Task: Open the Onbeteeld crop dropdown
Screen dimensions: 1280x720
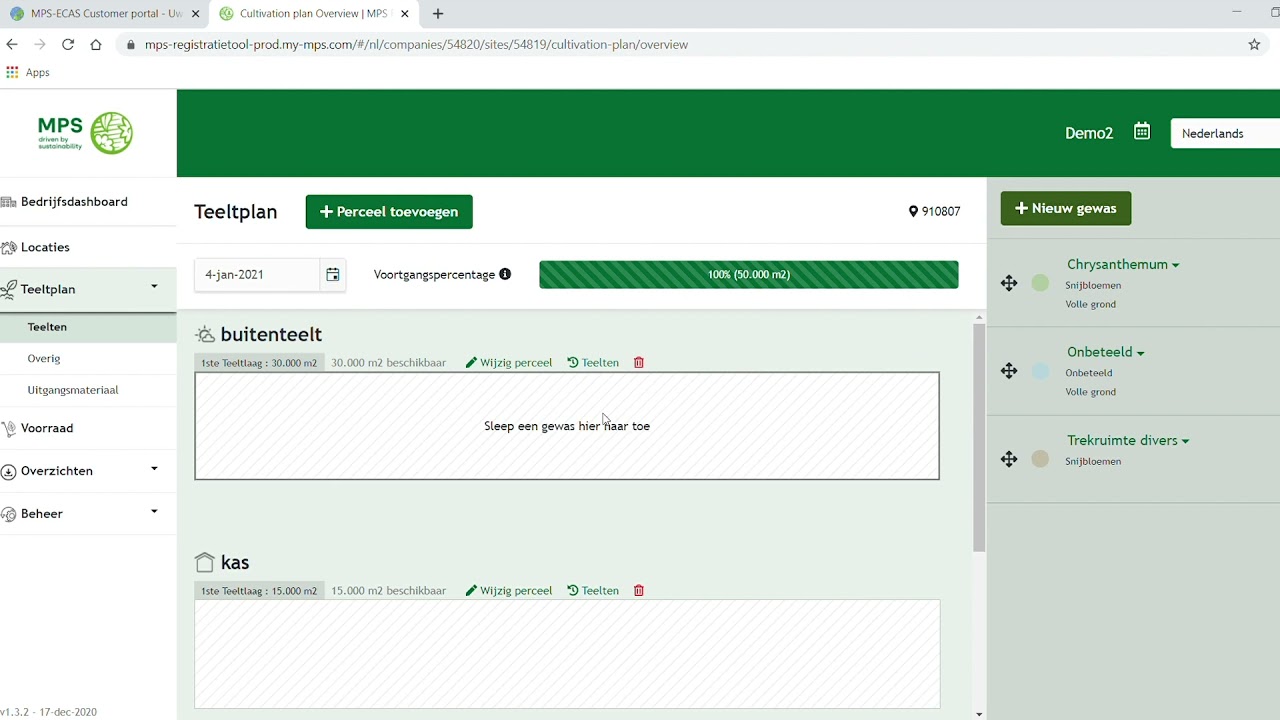Action: click(x=1106, y=352)
